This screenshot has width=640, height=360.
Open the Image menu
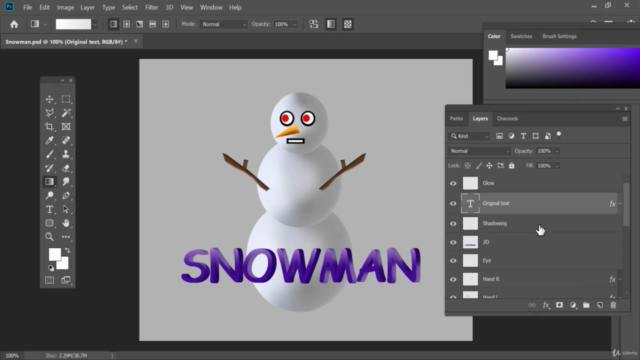[65, 7]
